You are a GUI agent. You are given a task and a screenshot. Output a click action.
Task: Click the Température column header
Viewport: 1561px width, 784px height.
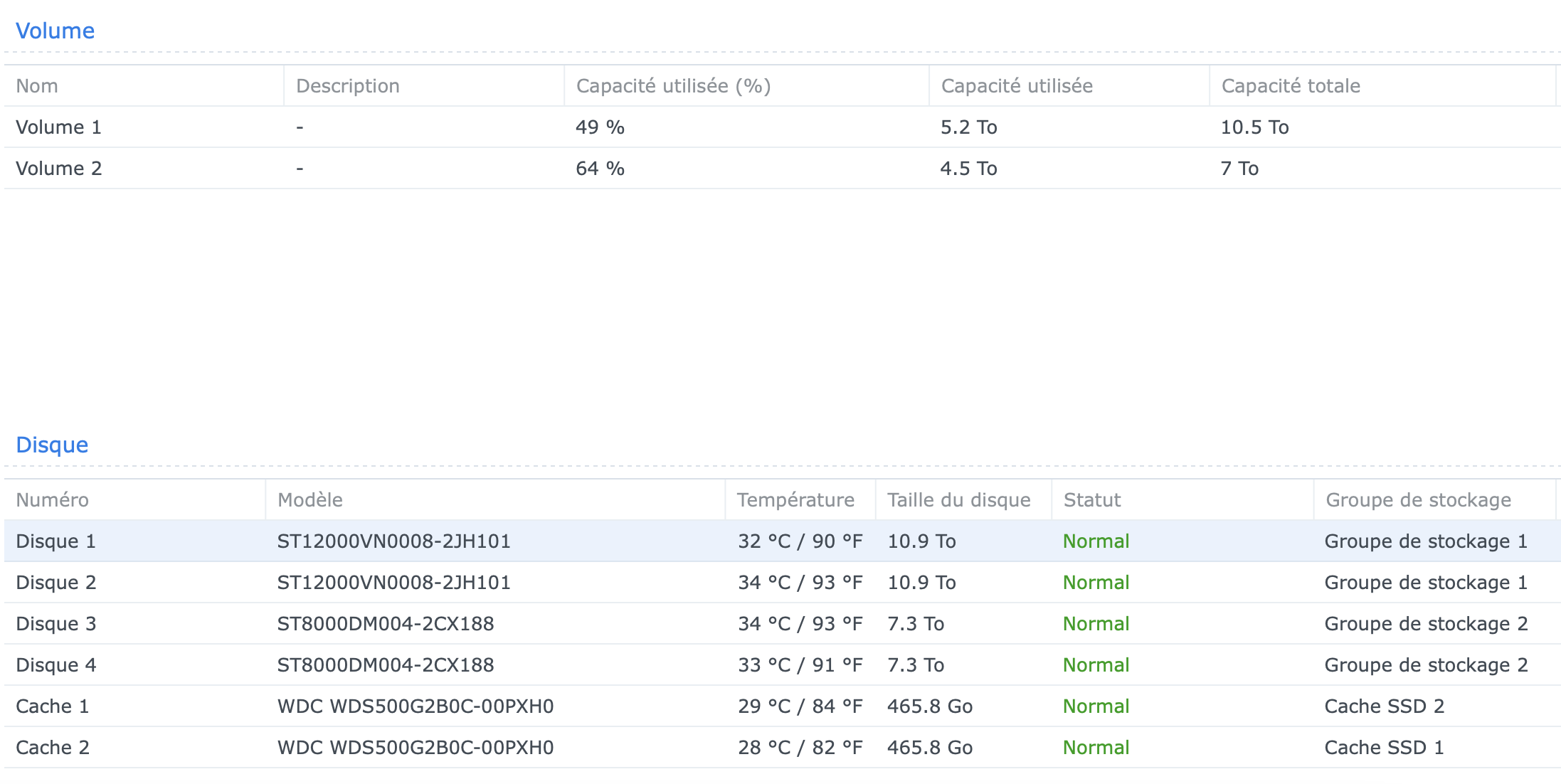click(x=795, y=500)
